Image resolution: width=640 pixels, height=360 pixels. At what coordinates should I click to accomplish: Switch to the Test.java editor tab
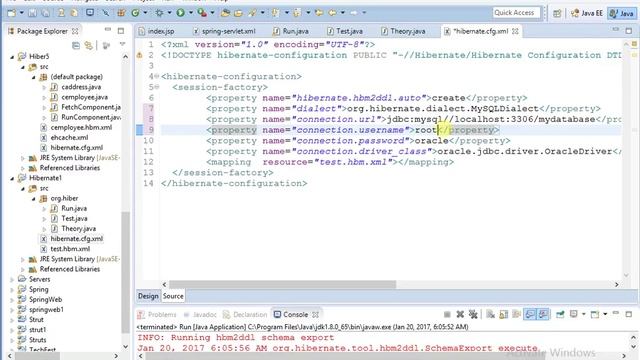tap(345, 31)
